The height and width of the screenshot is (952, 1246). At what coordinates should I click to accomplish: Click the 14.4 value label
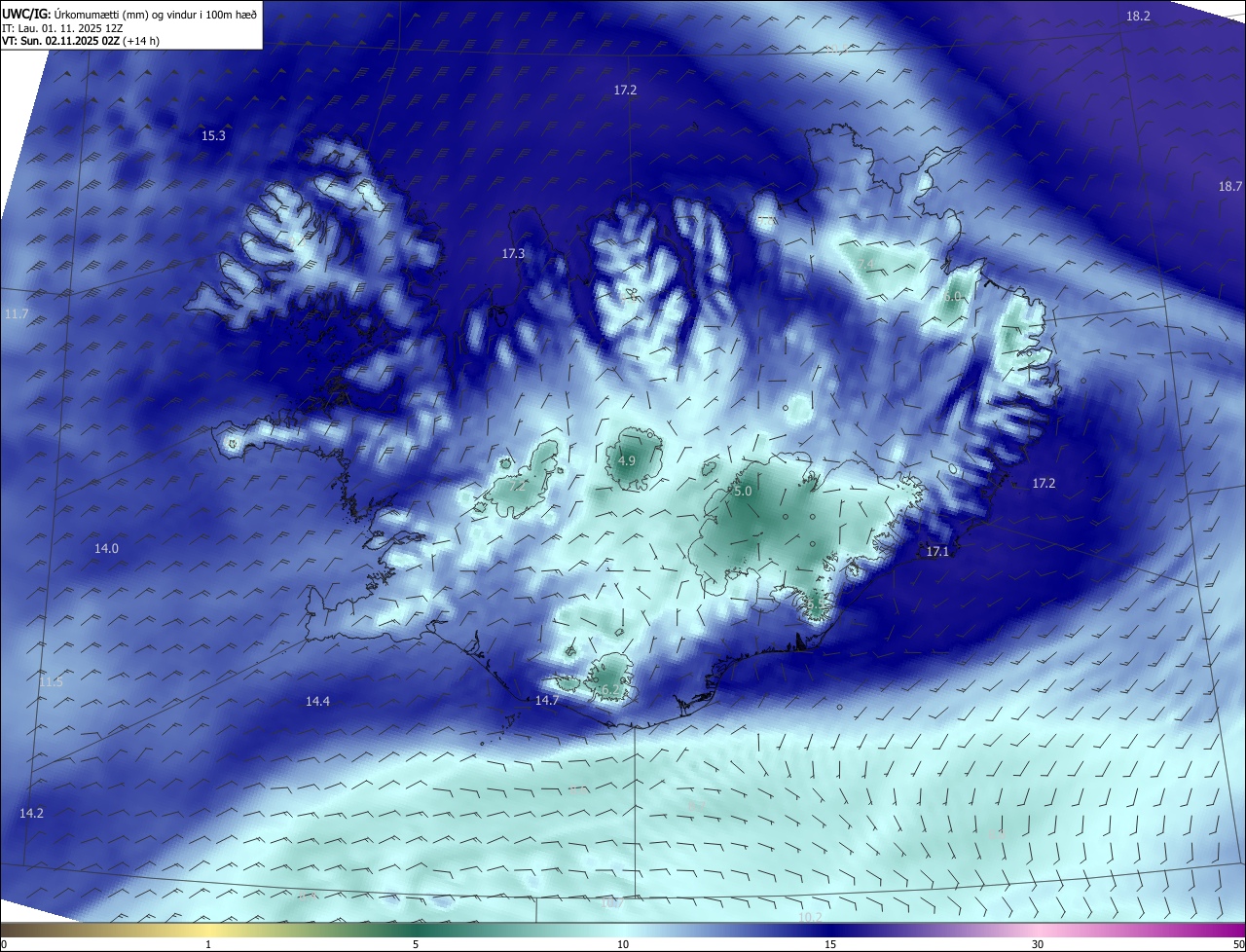pos(317,702)
